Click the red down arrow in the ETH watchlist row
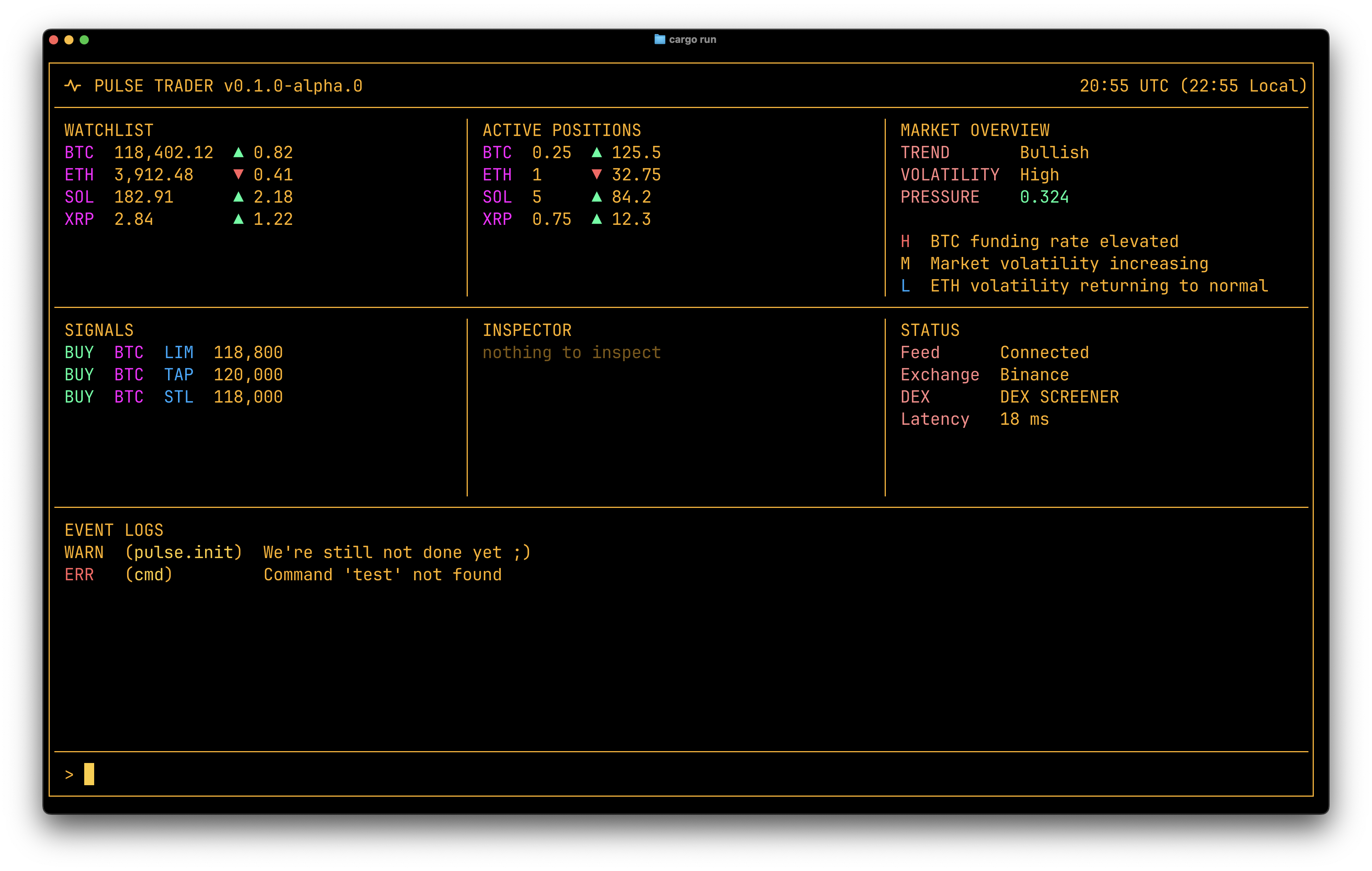The height and width of the screenshot is (871, 1372). 238,174
